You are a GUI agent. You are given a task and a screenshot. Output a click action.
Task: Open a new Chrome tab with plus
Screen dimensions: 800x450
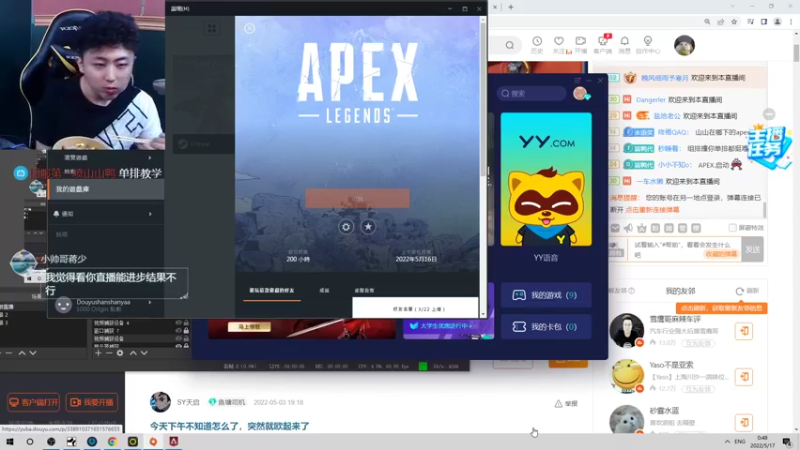pyautogui.click(x=511, y=7)
